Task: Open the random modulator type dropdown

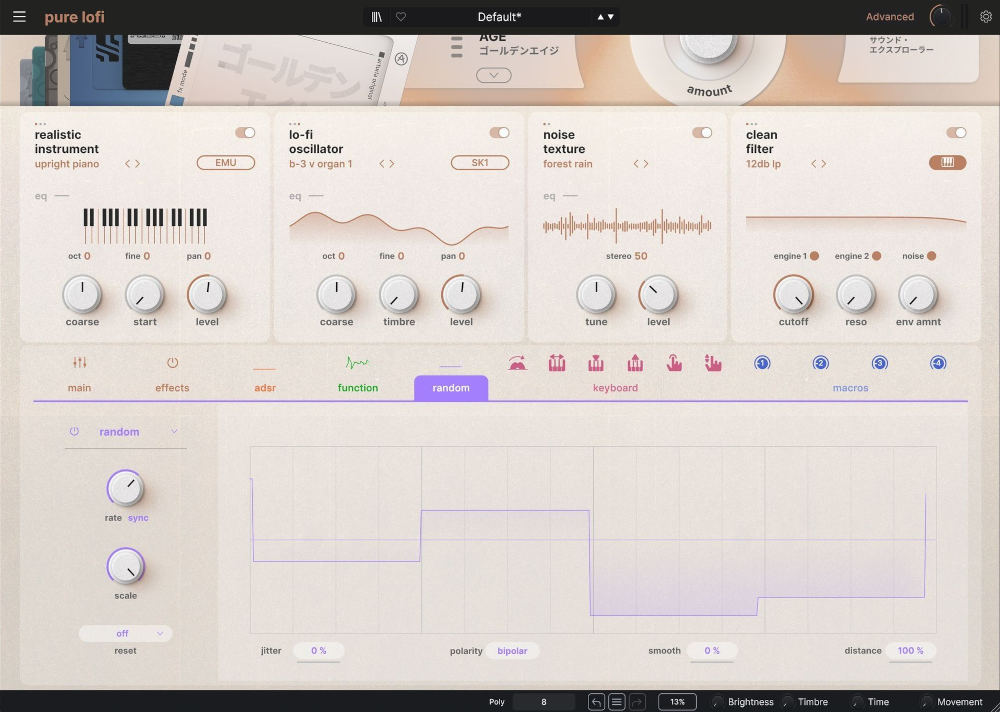Action: (174, 432)
